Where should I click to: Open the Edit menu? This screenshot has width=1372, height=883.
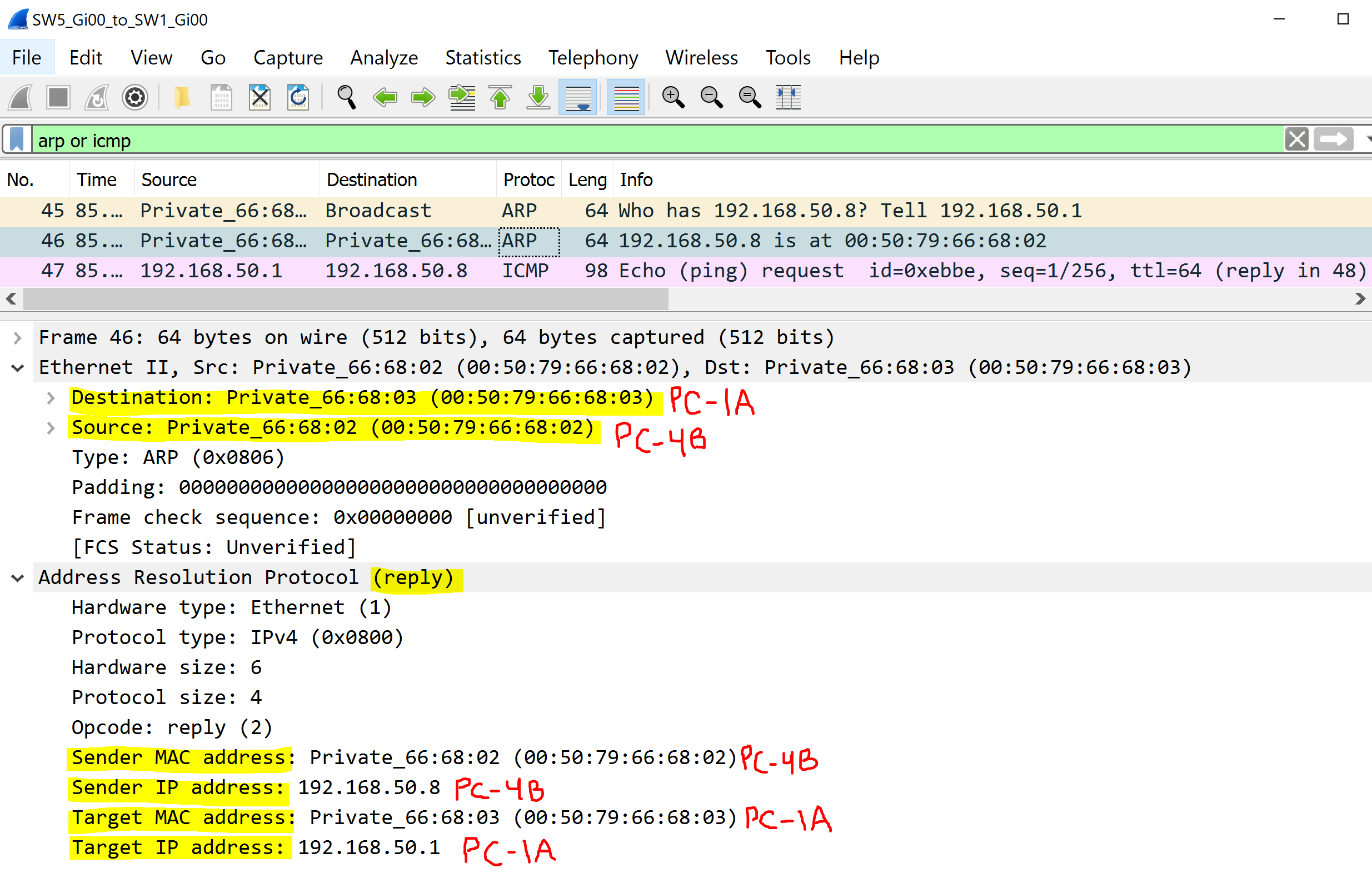tap(86, 57)
